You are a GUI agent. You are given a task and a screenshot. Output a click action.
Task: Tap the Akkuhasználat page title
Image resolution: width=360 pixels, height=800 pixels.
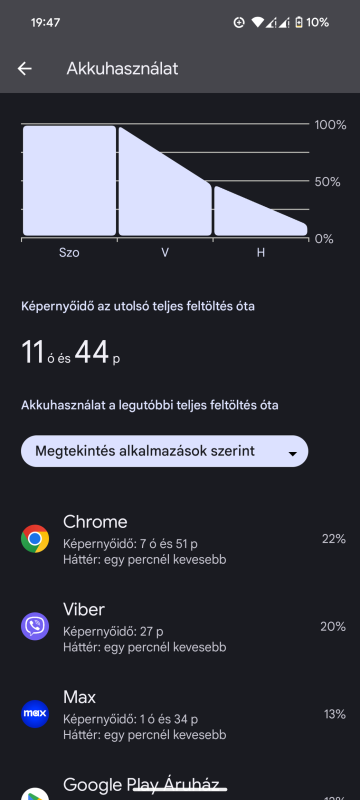tap(122, 69)
